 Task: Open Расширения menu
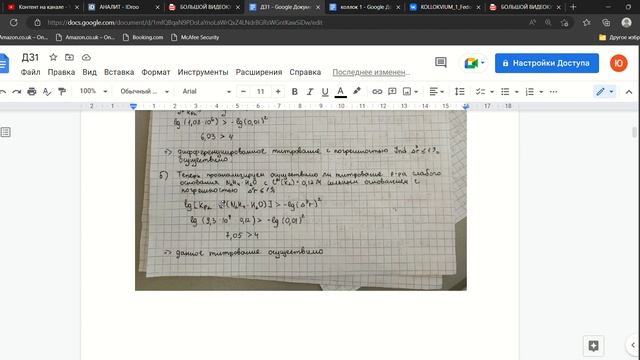(259, 72)
